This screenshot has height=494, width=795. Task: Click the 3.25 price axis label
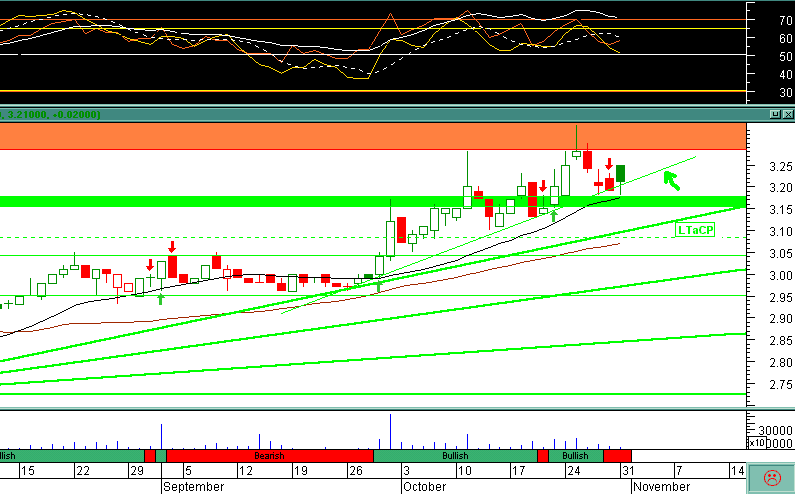point(781,167)
